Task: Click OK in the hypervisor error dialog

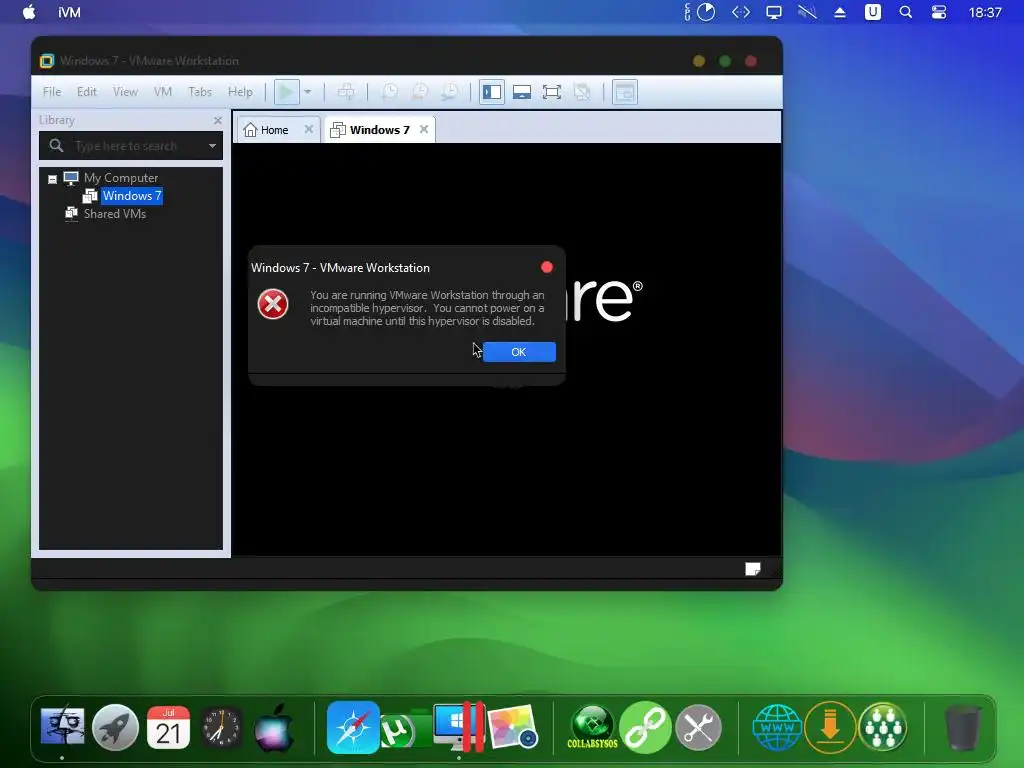Action: pyautogui.click(x=519, y=352)
